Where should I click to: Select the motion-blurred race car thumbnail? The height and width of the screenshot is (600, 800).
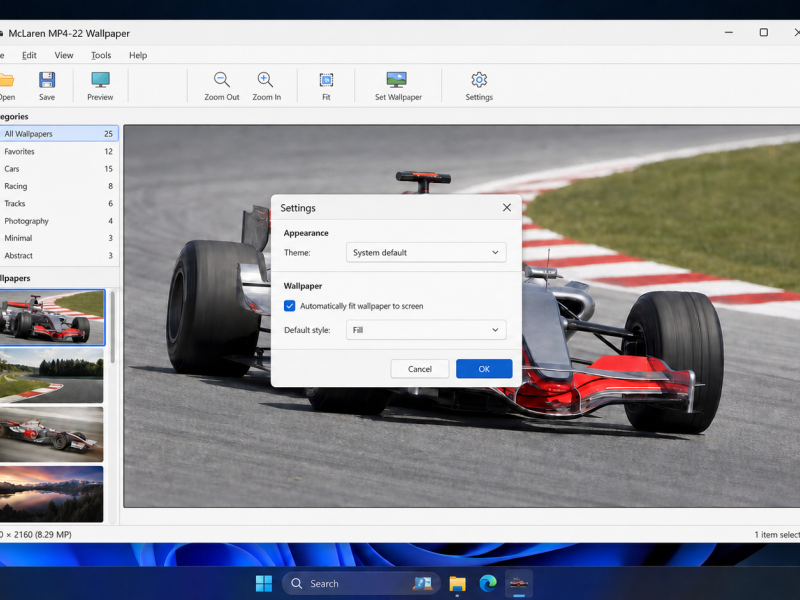(51, 435)
